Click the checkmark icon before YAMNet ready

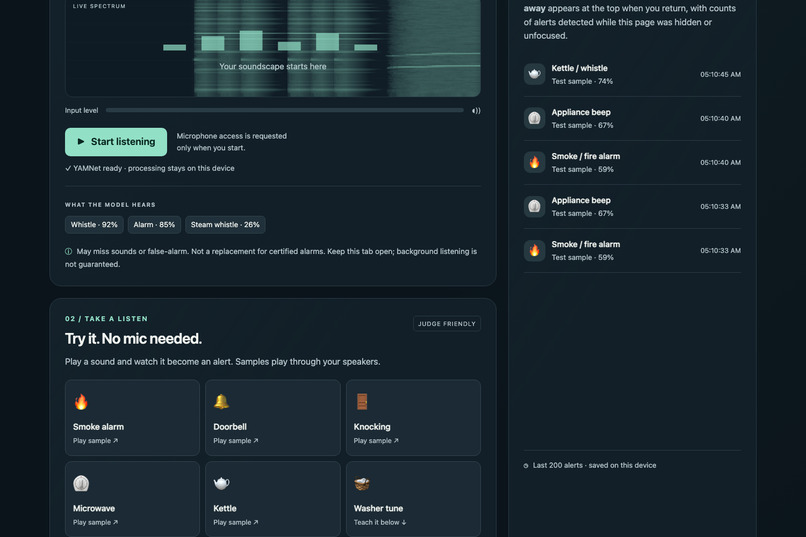point(68,169)
